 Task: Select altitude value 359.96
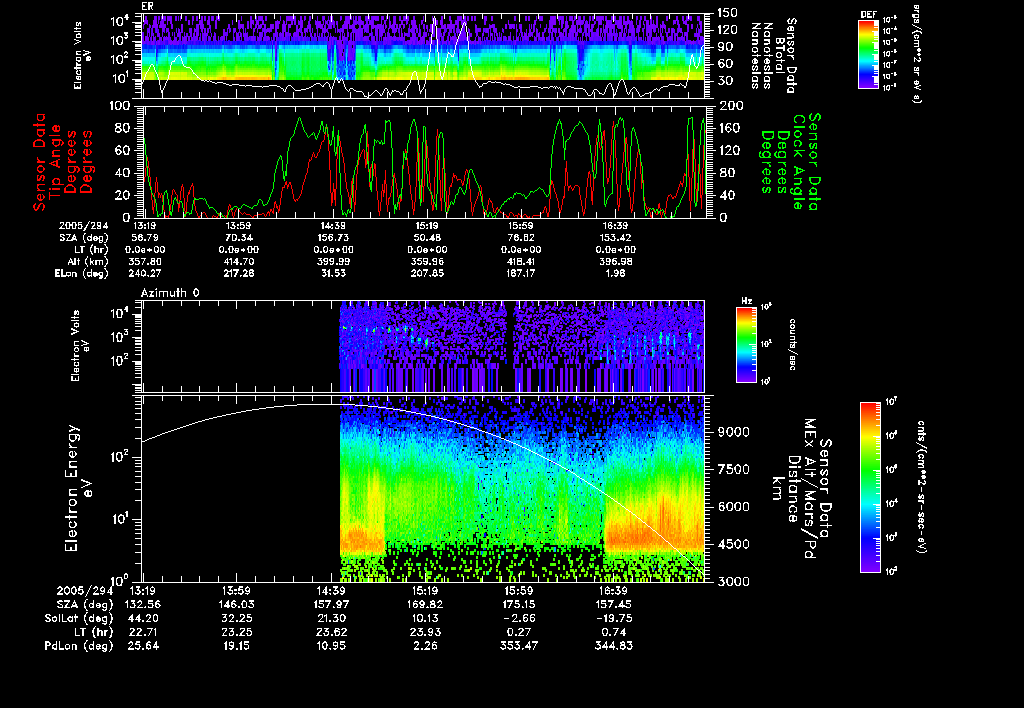pos(427,261)
